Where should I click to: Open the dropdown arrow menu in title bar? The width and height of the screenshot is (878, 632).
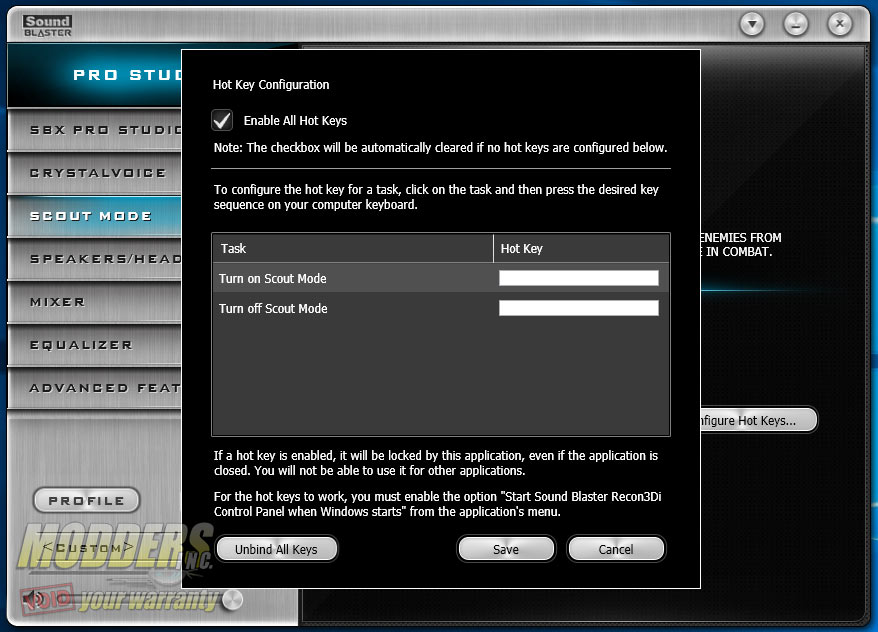tap(752, 24)
